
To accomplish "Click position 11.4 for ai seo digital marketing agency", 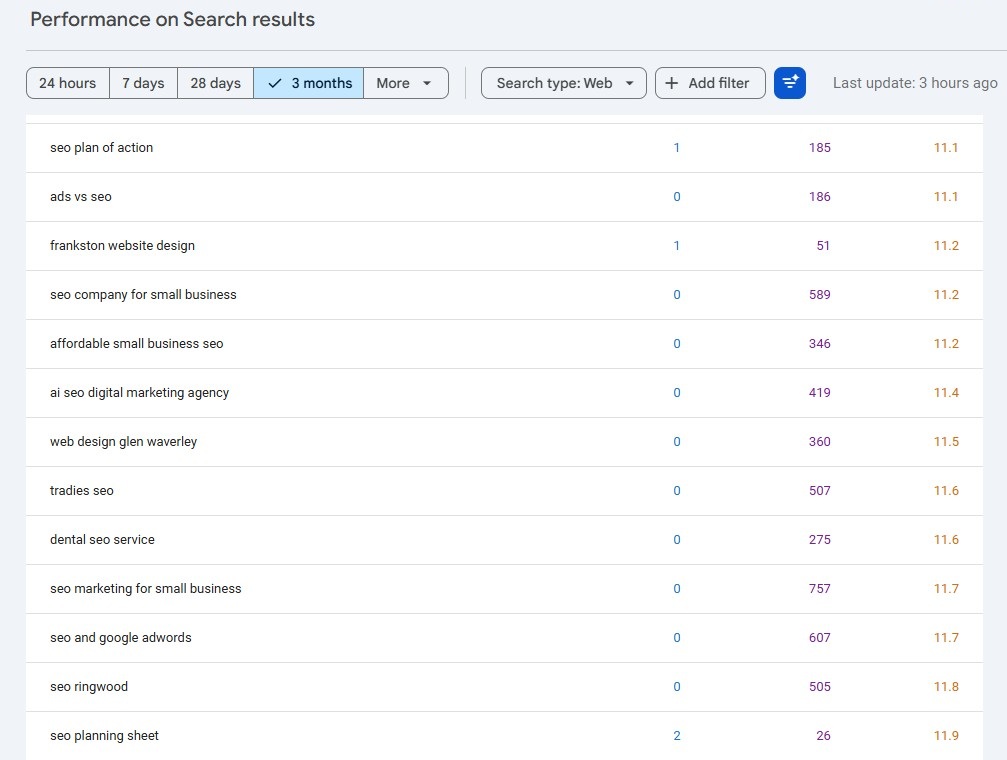I will point(946,393).
